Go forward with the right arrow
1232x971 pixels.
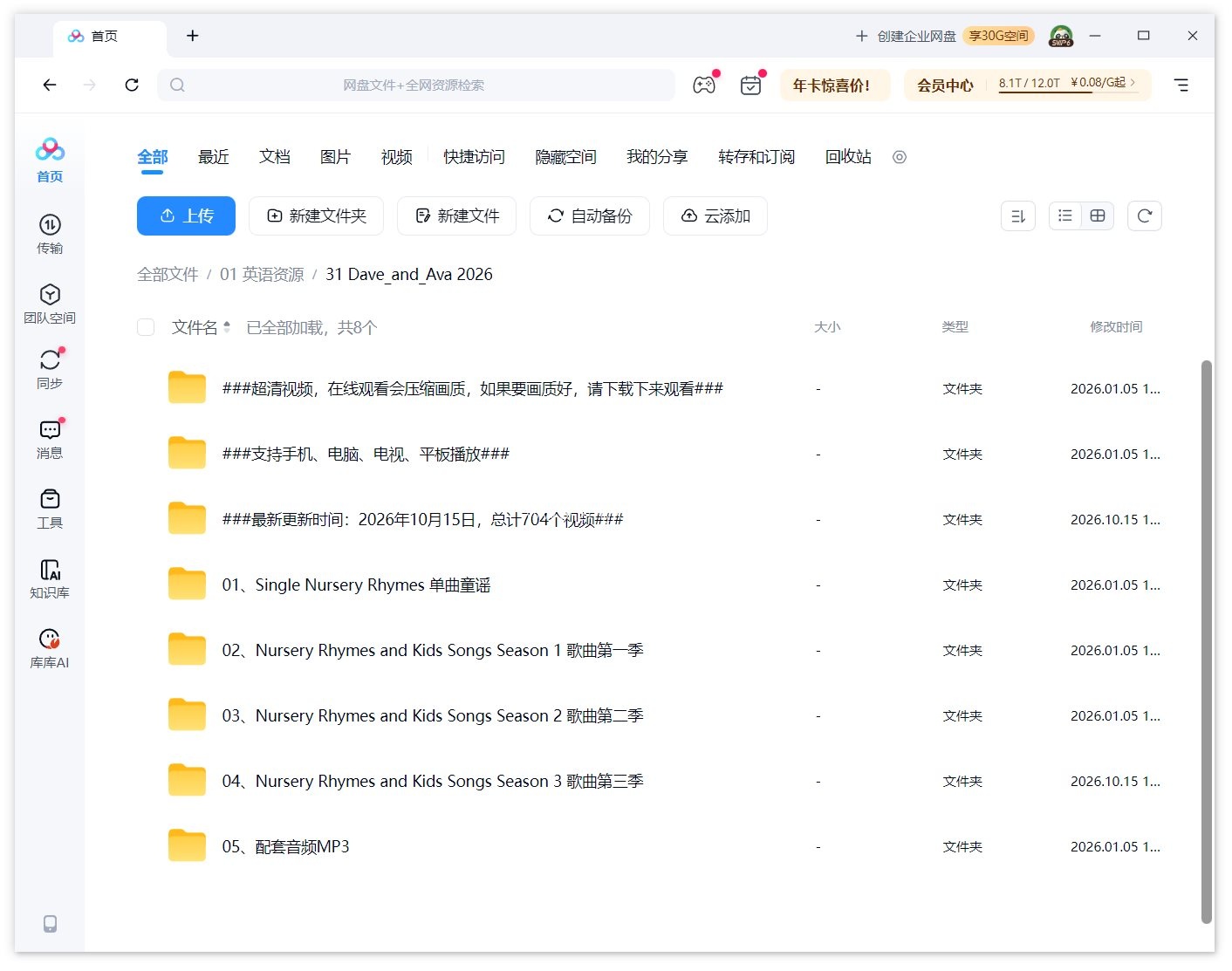pyautogui.click(x=90, y=85)
